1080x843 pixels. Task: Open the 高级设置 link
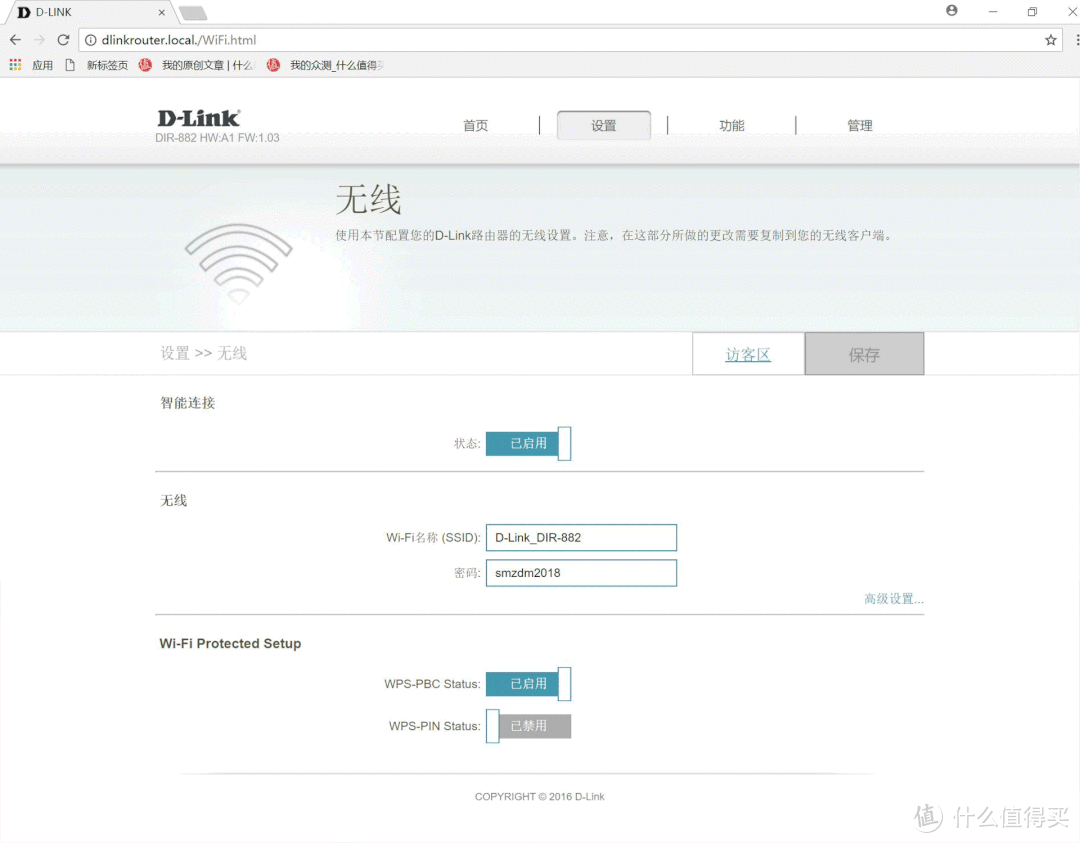coord(893,598)
